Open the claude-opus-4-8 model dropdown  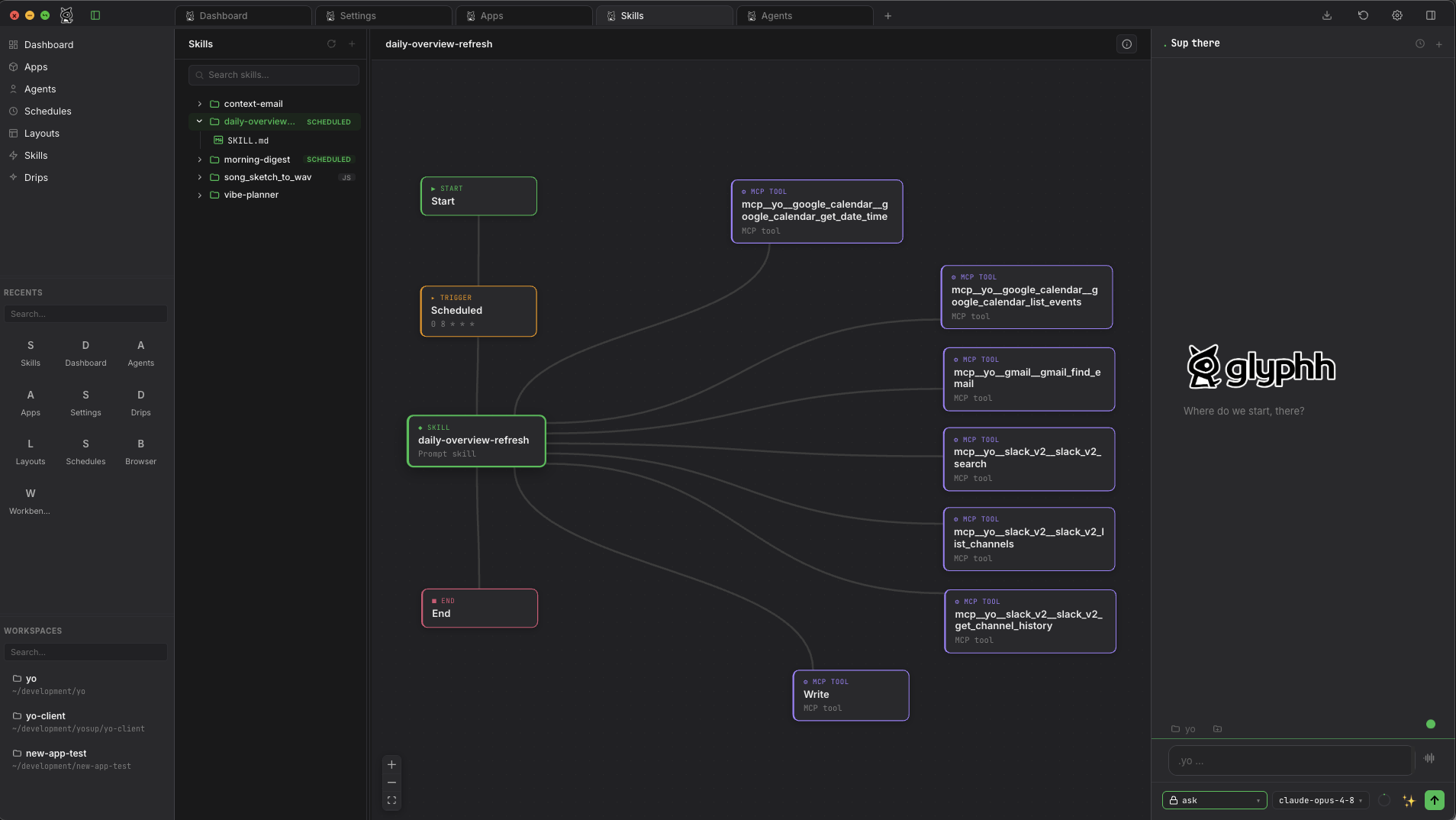1321,800
